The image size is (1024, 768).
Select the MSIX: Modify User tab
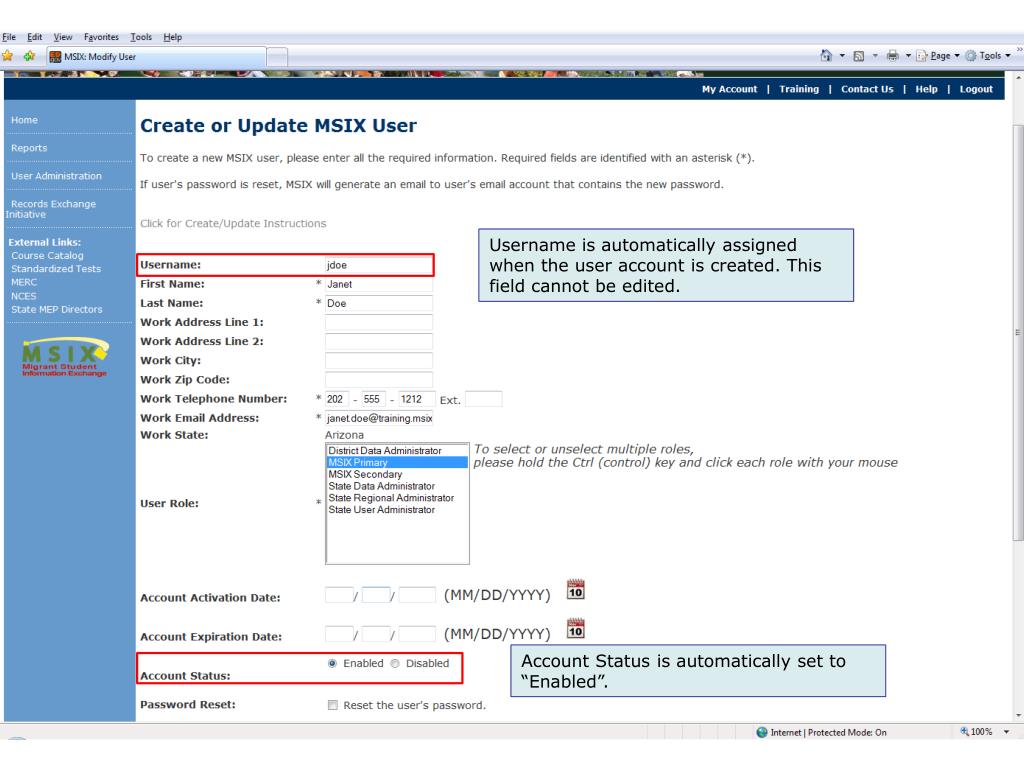(156, 57)
